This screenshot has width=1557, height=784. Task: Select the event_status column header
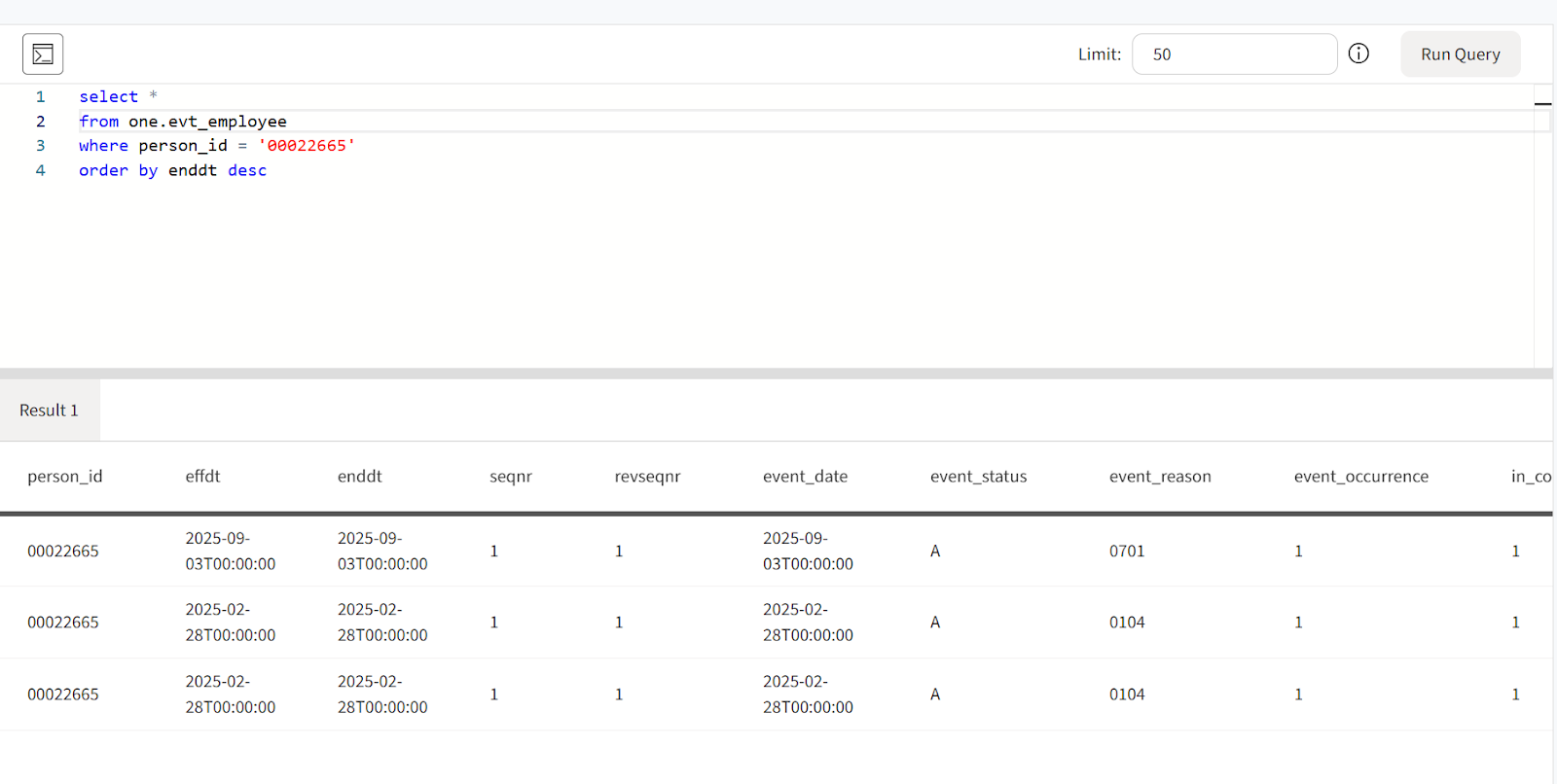point(978,477)
